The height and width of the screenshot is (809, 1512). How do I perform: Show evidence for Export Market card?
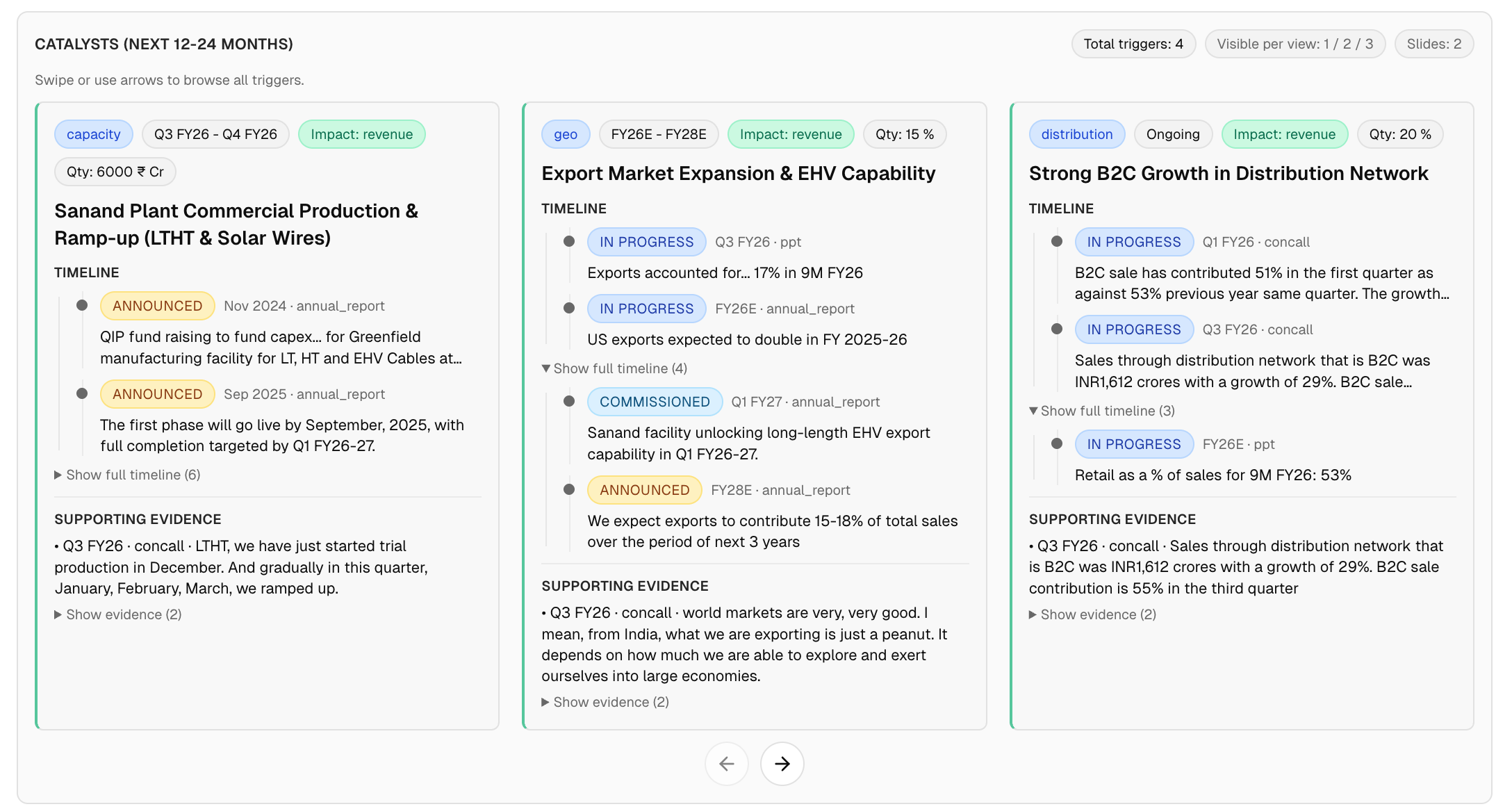coord(605,702)
